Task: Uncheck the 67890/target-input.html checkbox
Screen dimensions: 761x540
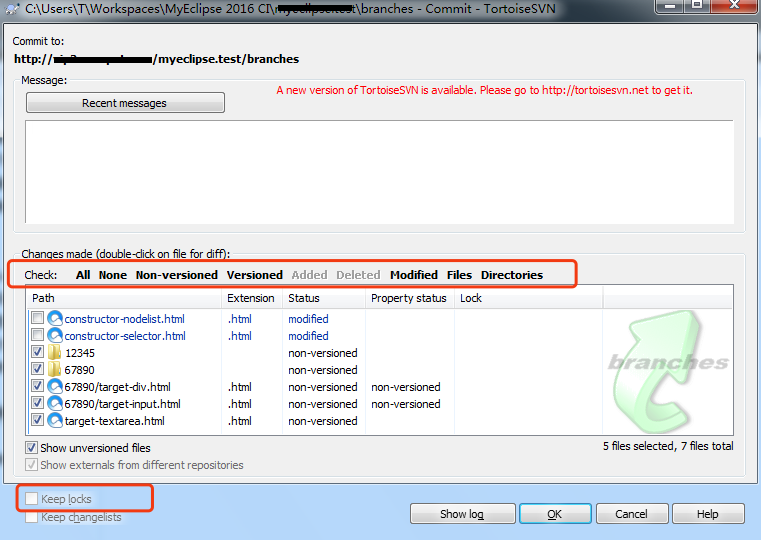Action: [x=37, y=403]
